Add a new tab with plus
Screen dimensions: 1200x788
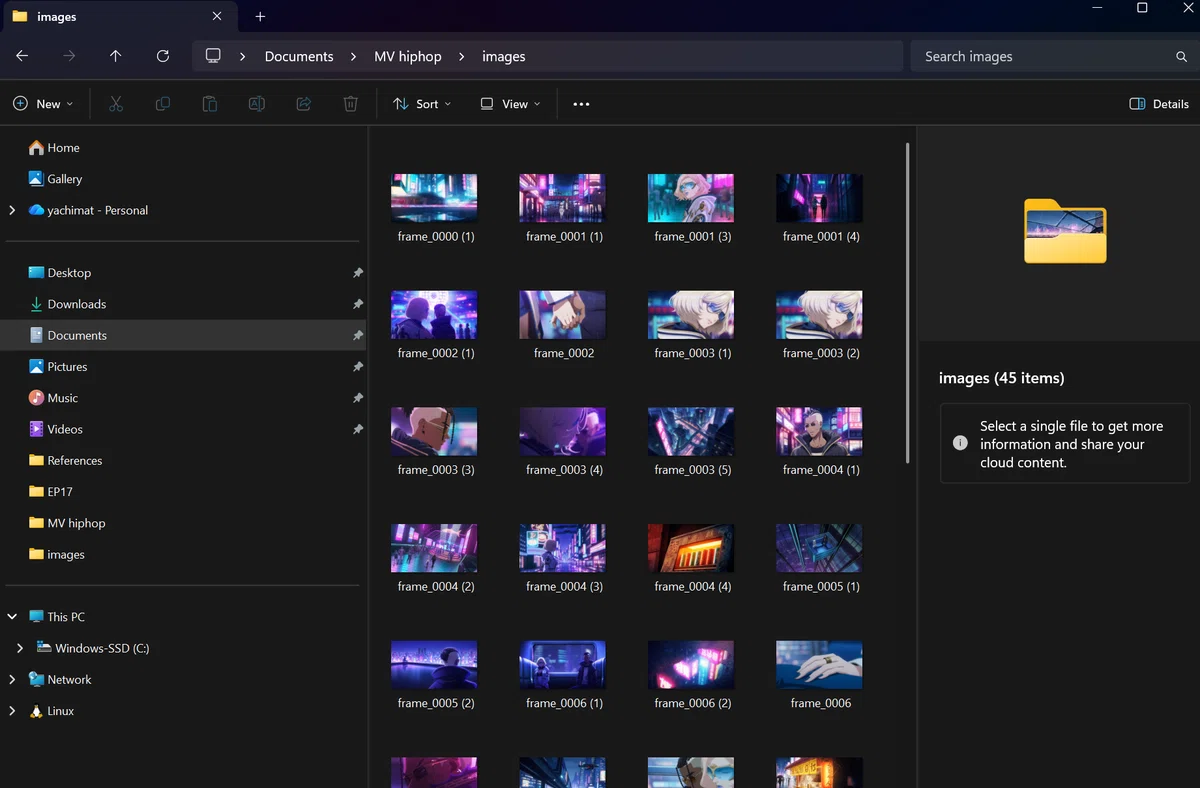[x=260, y=17]
